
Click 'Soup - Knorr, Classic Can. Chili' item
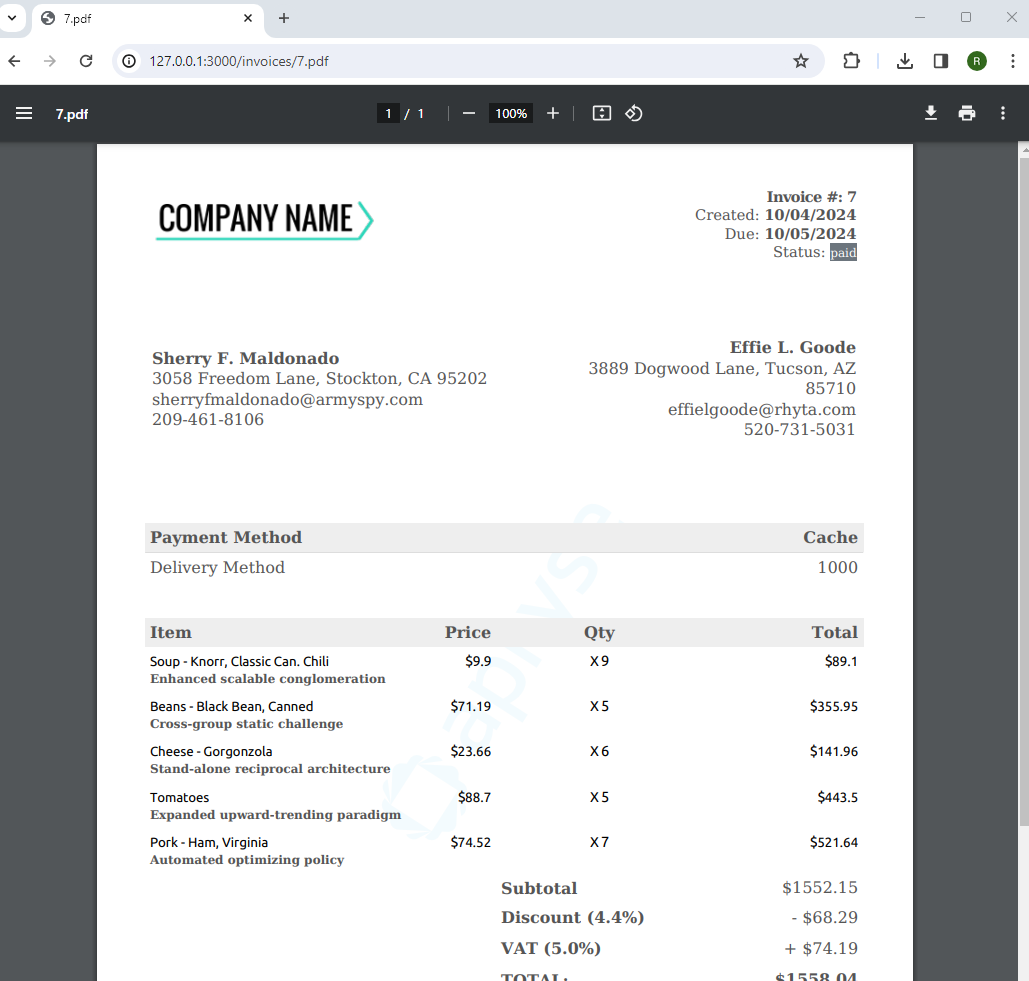click(240, 661)
